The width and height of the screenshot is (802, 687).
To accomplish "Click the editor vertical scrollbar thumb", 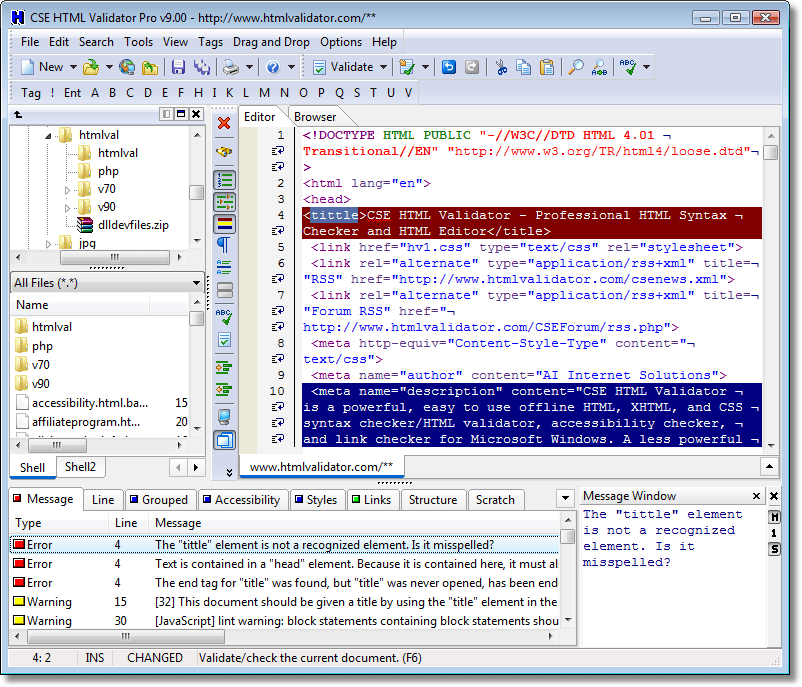I will [770, 152].
